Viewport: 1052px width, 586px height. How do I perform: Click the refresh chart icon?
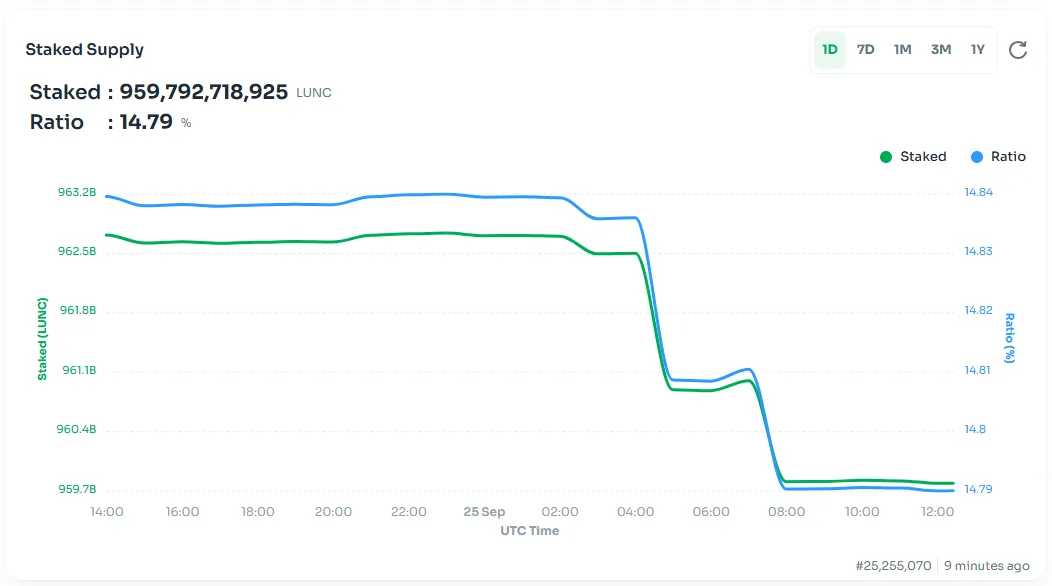coord(1018,50)
